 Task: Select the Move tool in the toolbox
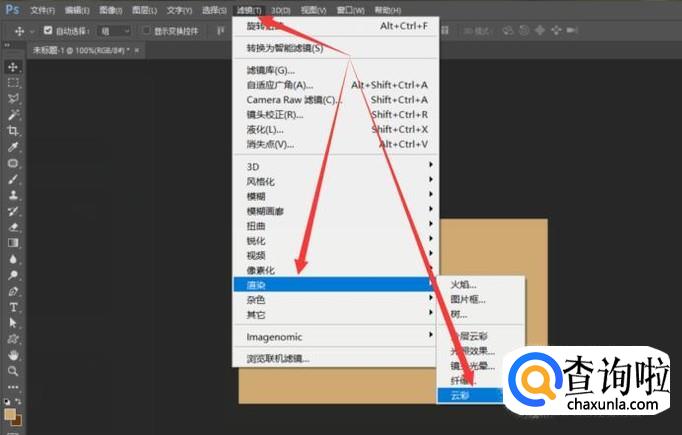13,67
